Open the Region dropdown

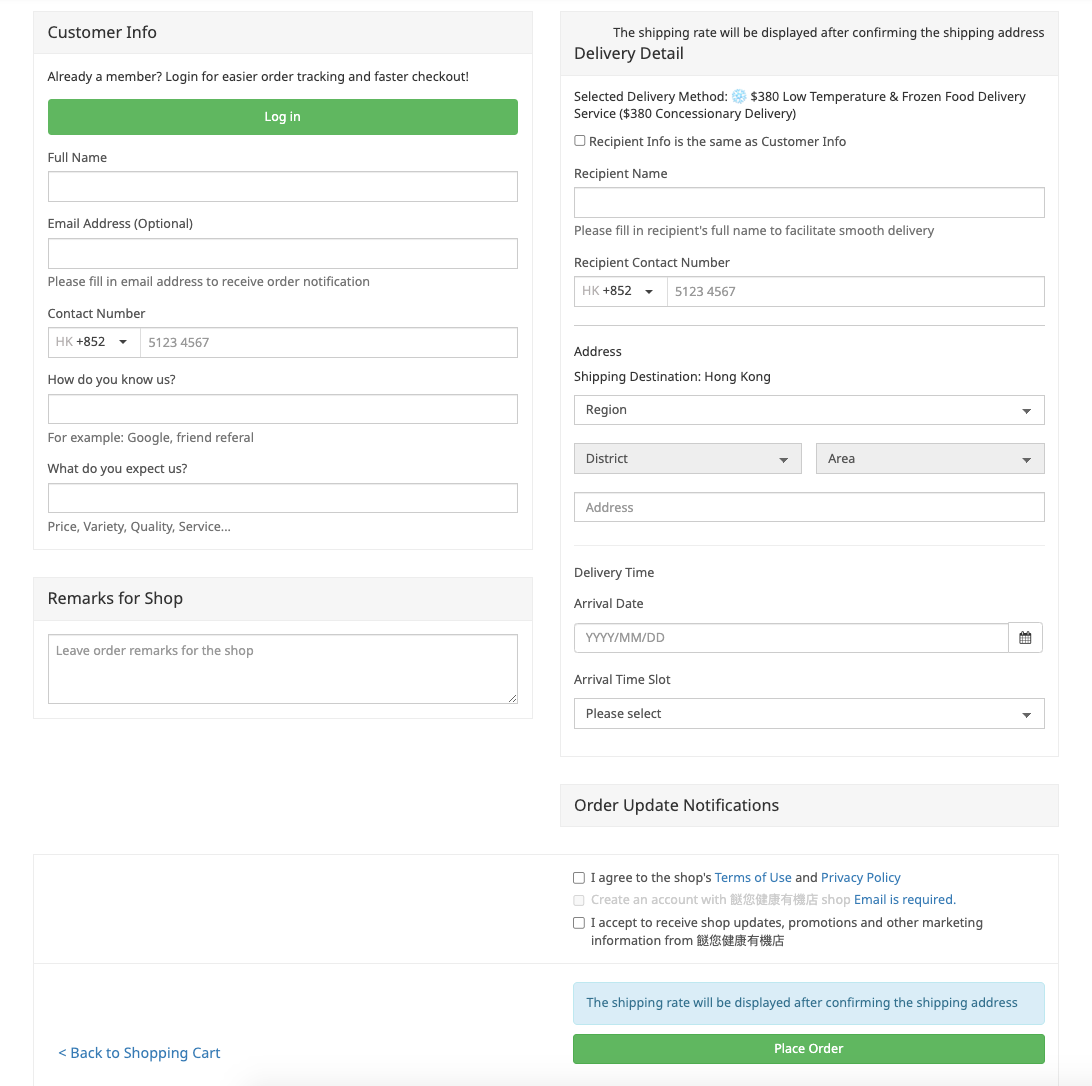point(809,410)
